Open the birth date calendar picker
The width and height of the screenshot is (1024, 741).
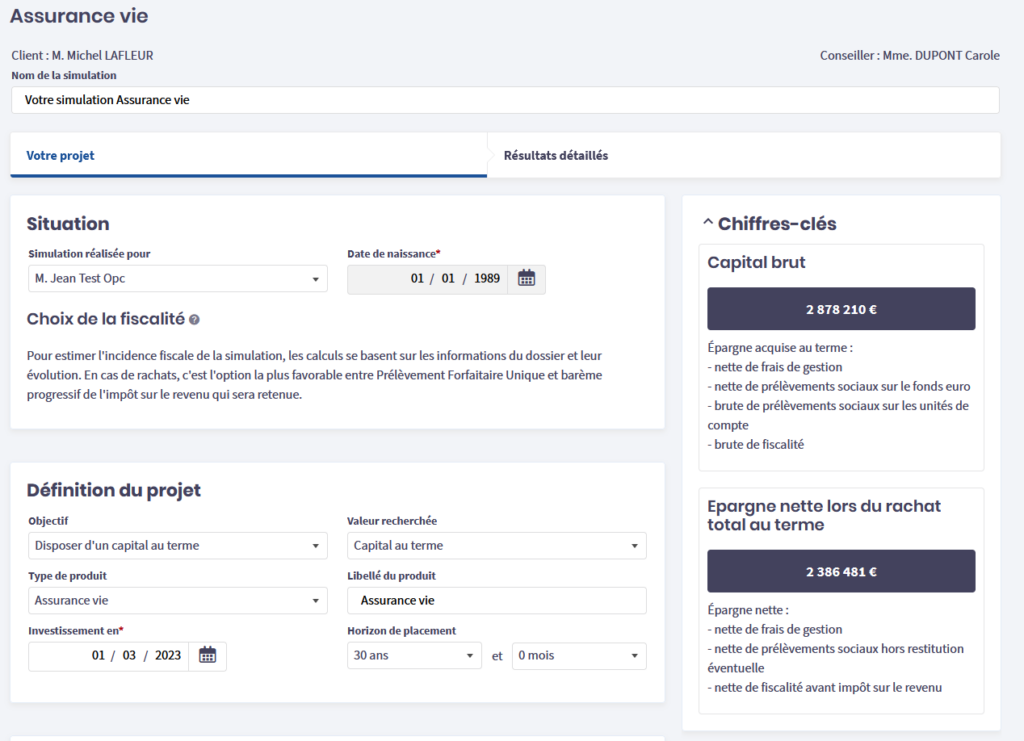526,279
